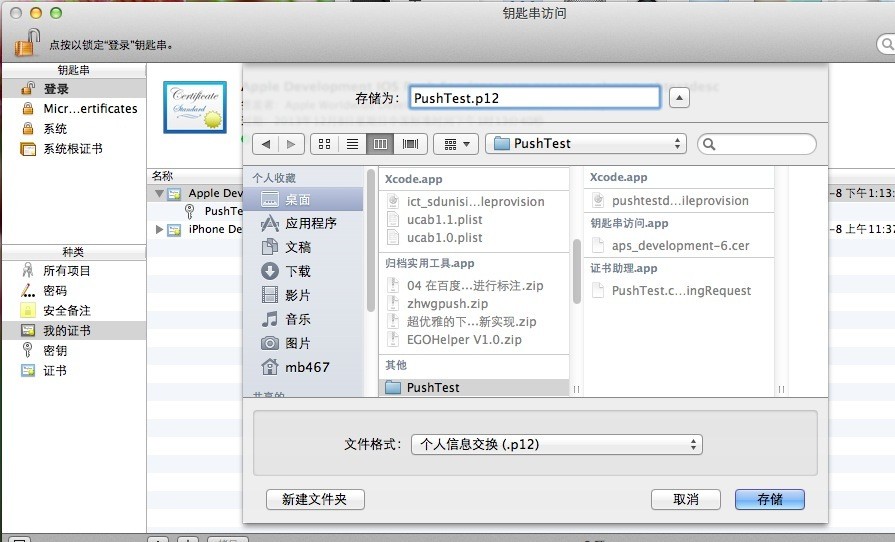Open 文稿 in the sidebar
Viewport: 895px width, 542px height.
tap(305, 247)
